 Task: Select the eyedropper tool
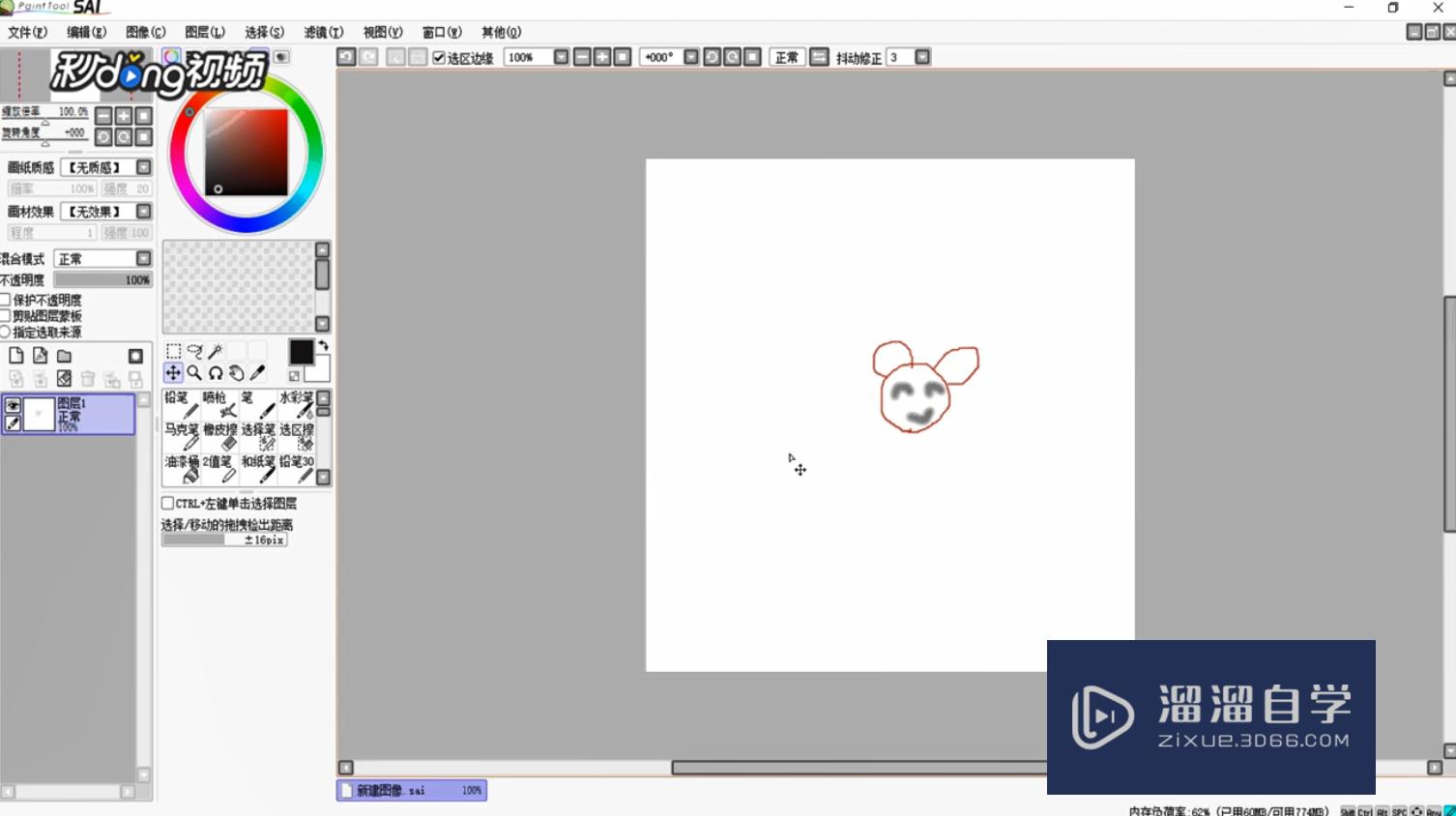258,372
